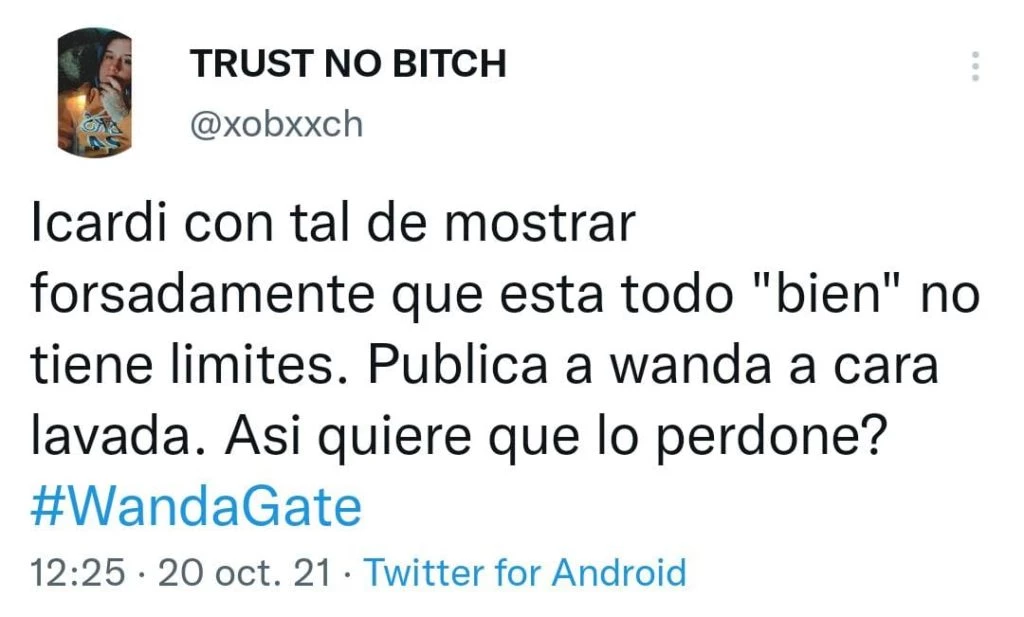This screenshot has height=617, width=1024.
Task: Open the @xobxxch handle profile
Action: (276, 124)
